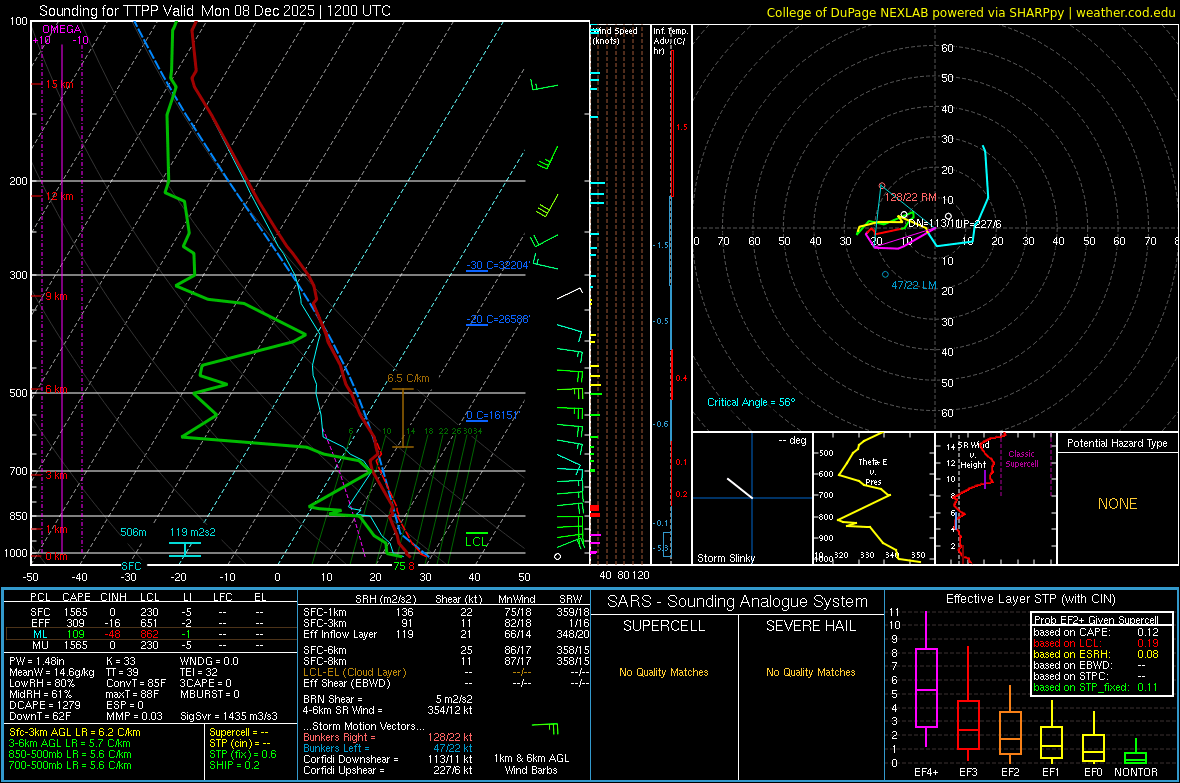
Task: Click the 'Effective Layer STP (with CIN)' title
Action: (1030, 599)
